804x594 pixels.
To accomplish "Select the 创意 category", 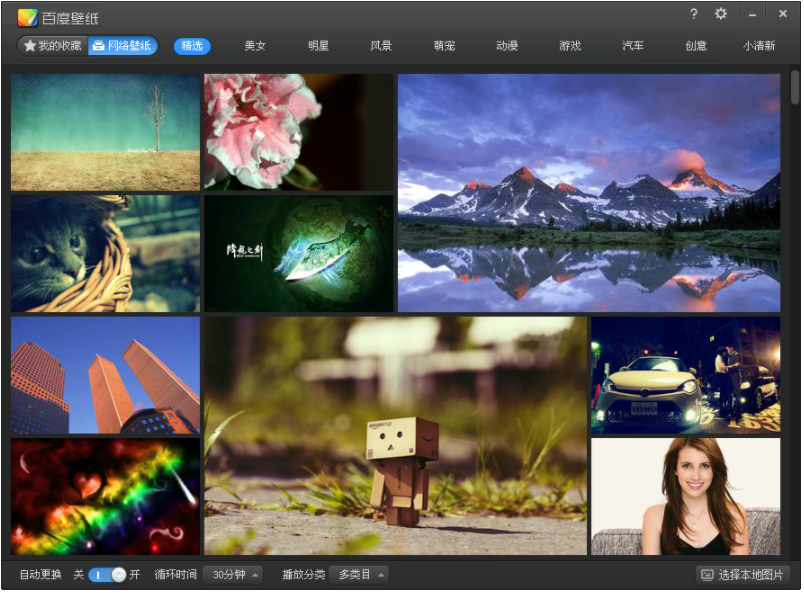I will point(696,46).
